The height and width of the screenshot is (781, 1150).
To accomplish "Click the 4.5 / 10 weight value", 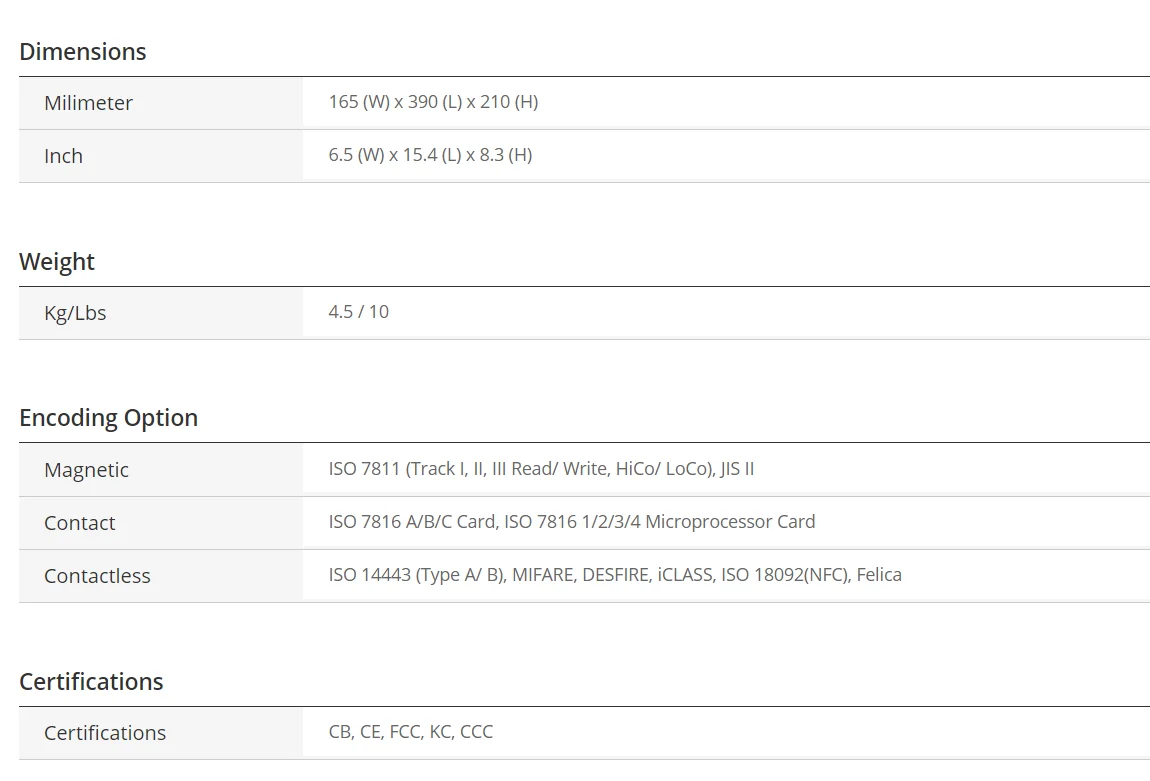I will [x=359, y=312].
